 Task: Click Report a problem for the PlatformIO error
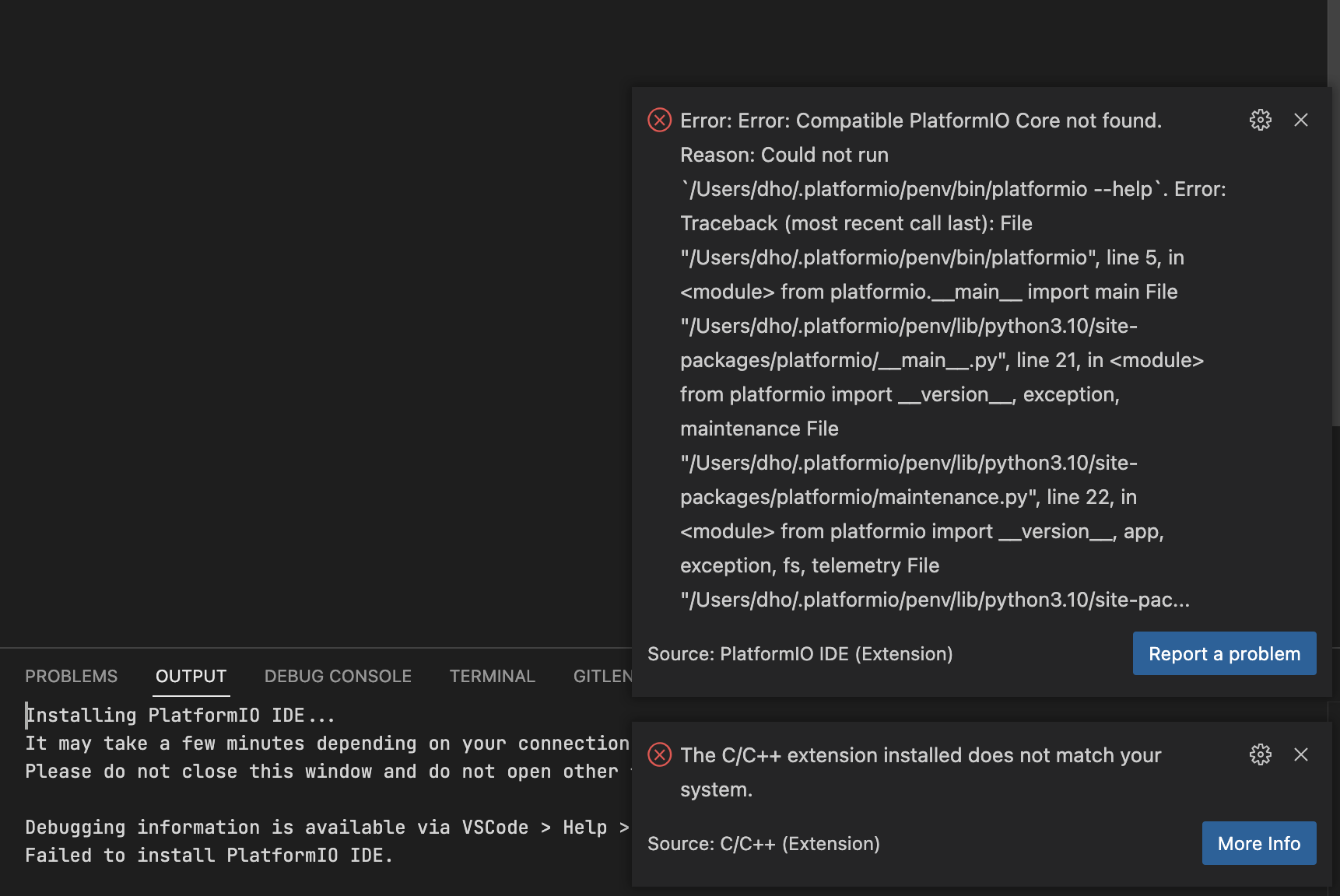click(x=1224, y=653)
